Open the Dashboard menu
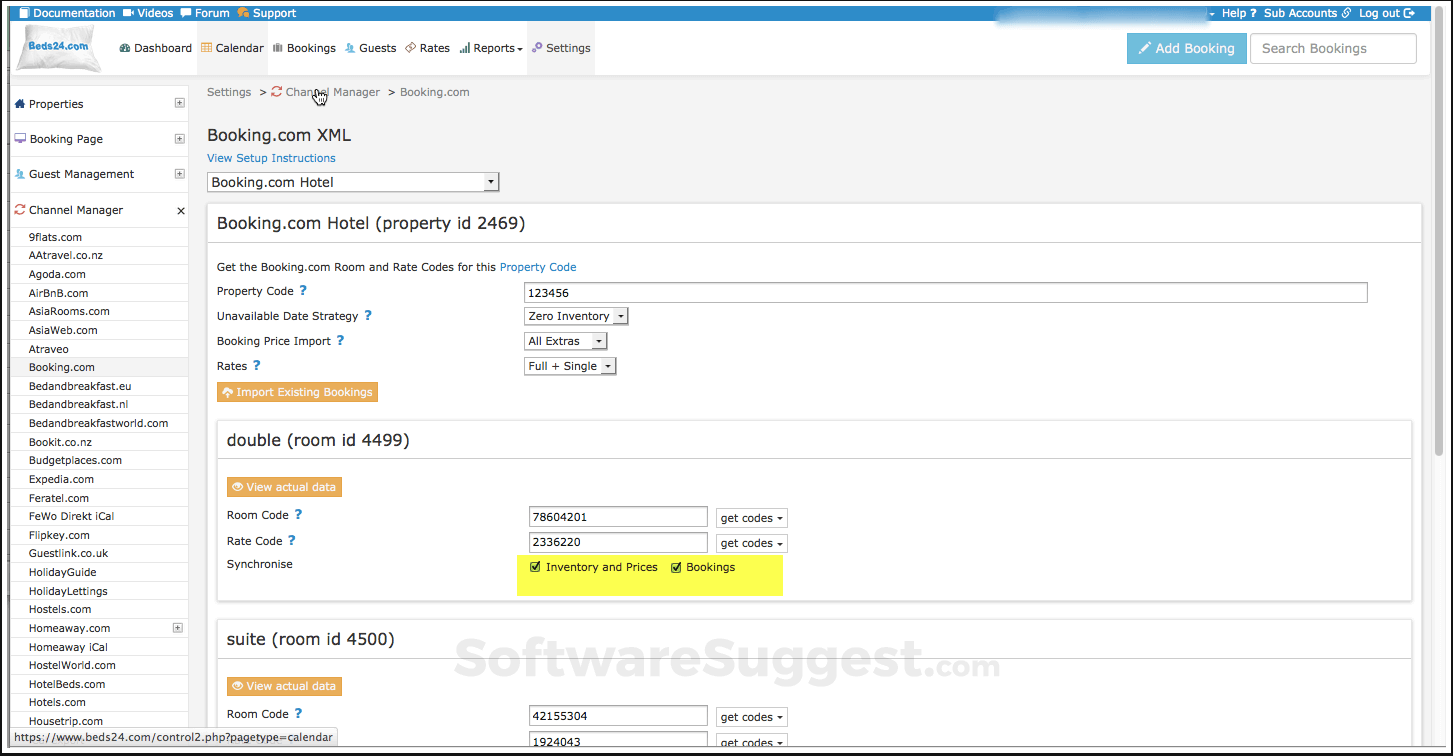The image size is (1453, 756). [156, 48]
